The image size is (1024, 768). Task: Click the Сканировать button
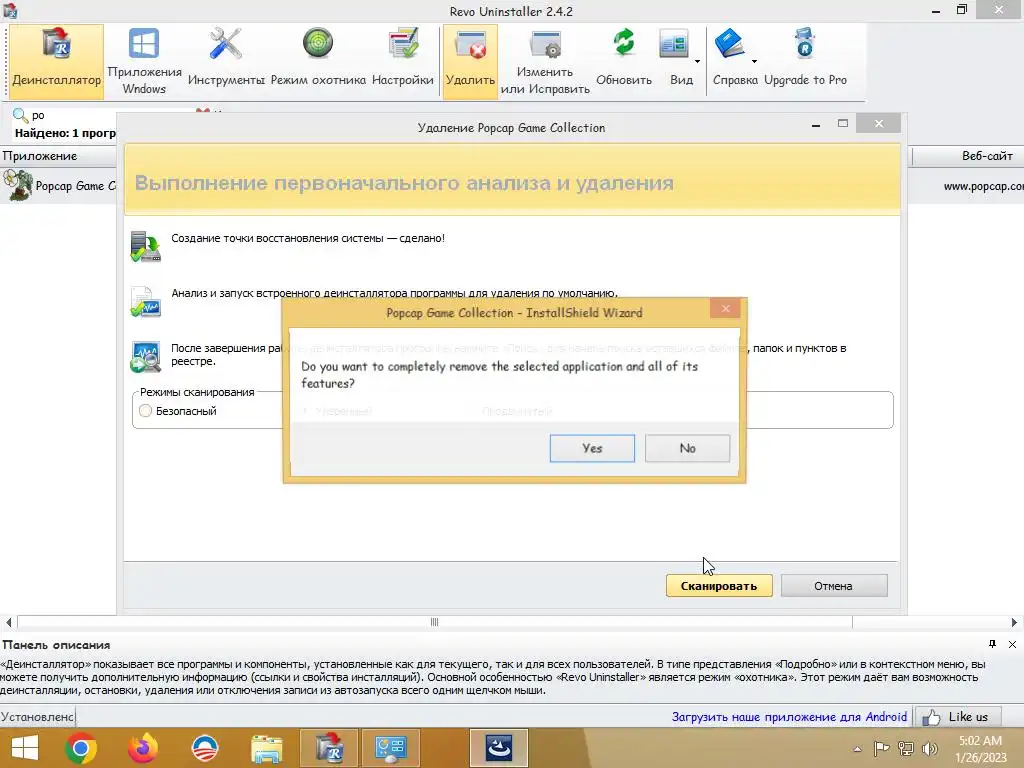point(719,586)
